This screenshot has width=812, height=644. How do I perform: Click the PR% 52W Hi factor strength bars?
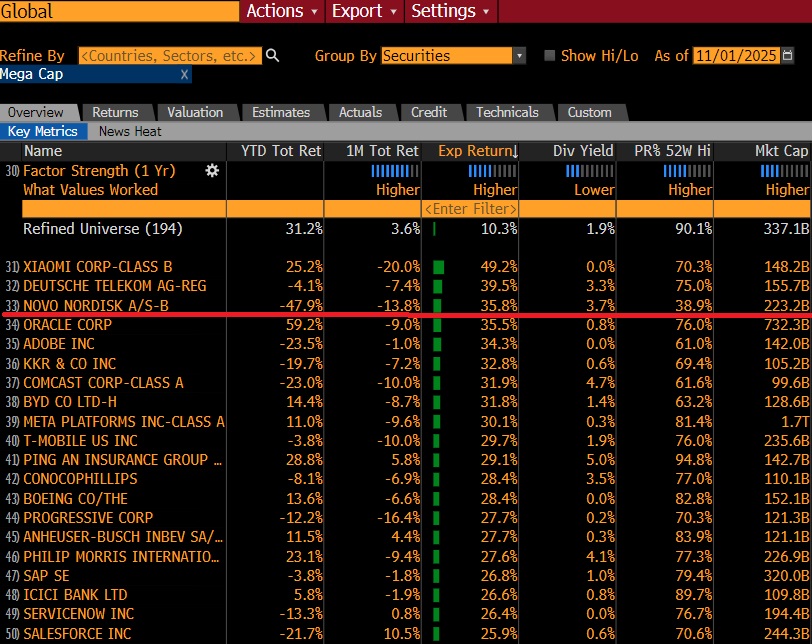click(687, 171)
